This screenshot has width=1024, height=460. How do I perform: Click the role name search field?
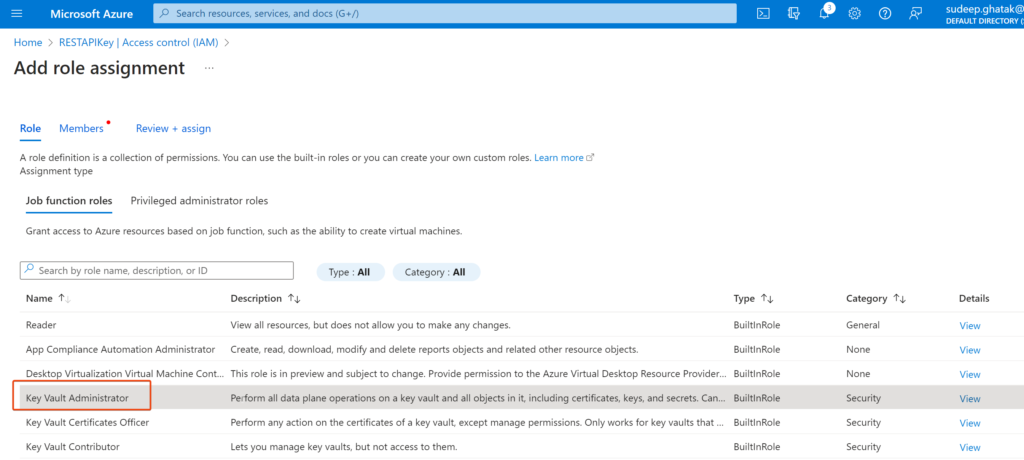pyautogui.click(x=157, y=271)
